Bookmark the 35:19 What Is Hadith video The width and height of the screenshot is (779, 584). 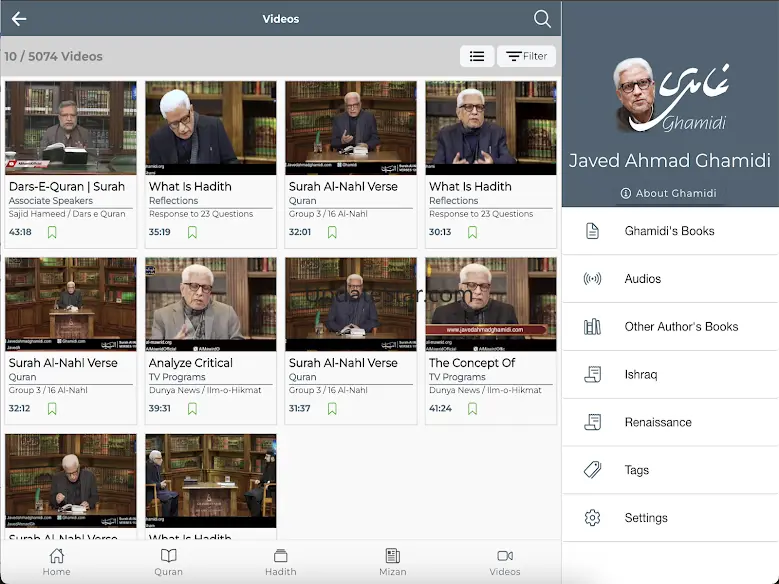pyautogui.click(x=192, y=232)
